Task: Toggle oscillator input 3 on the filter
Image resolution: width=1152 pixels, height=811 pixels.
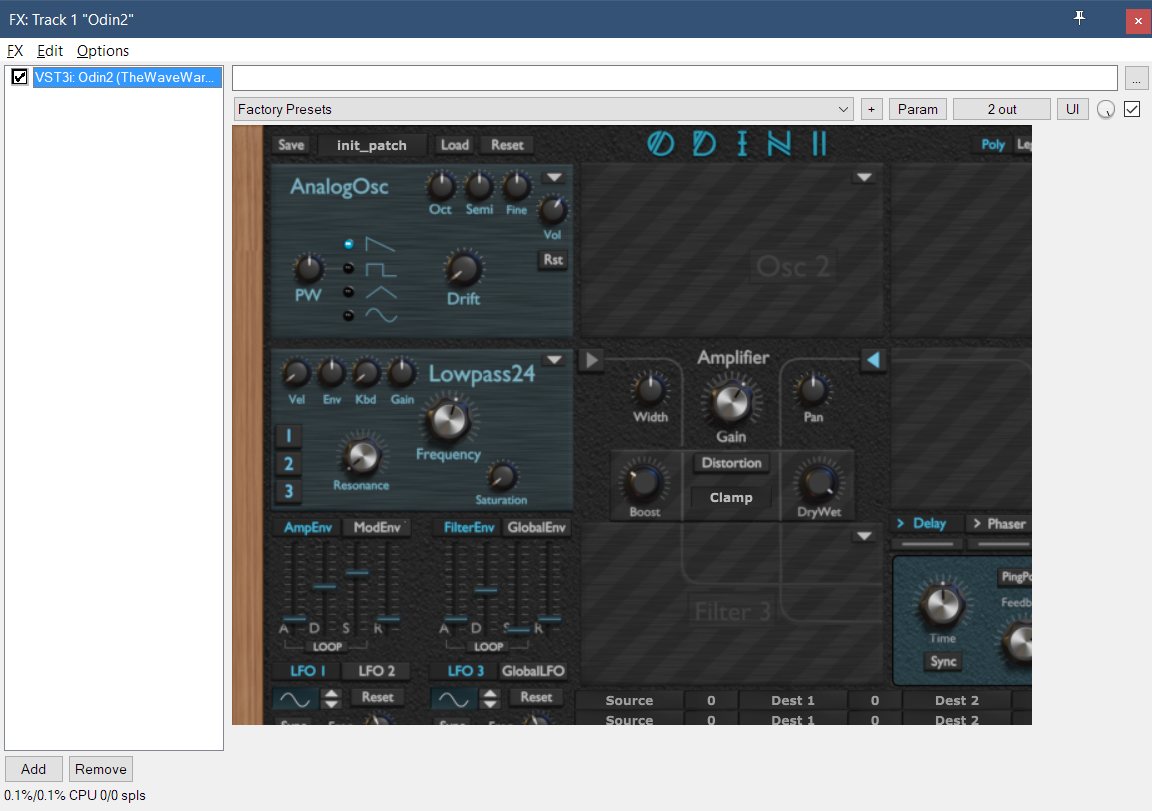Action: [x=288, y=491]
